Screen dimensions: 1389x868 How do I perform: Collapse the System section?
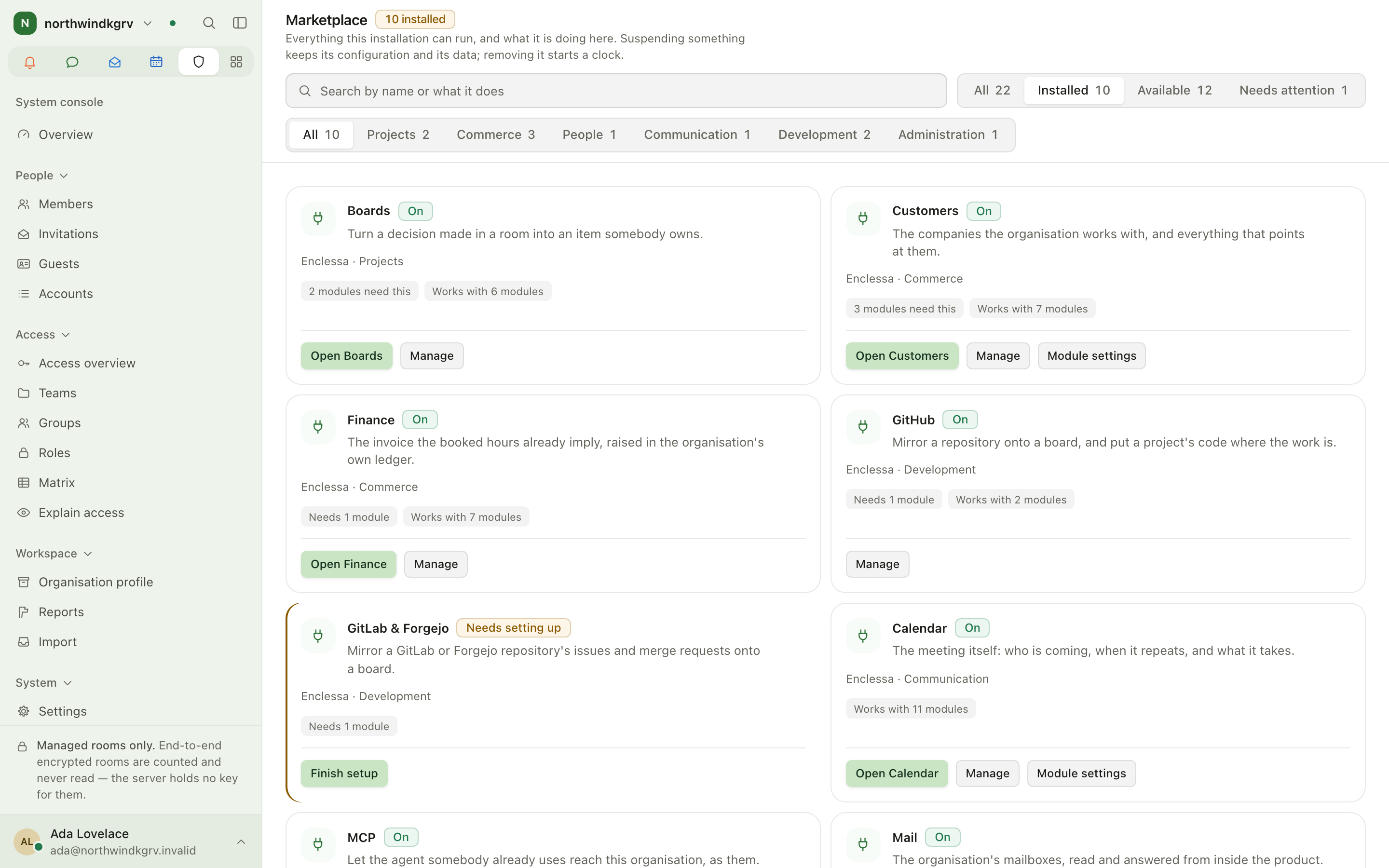pyautogui.click(x=44, y=682)
